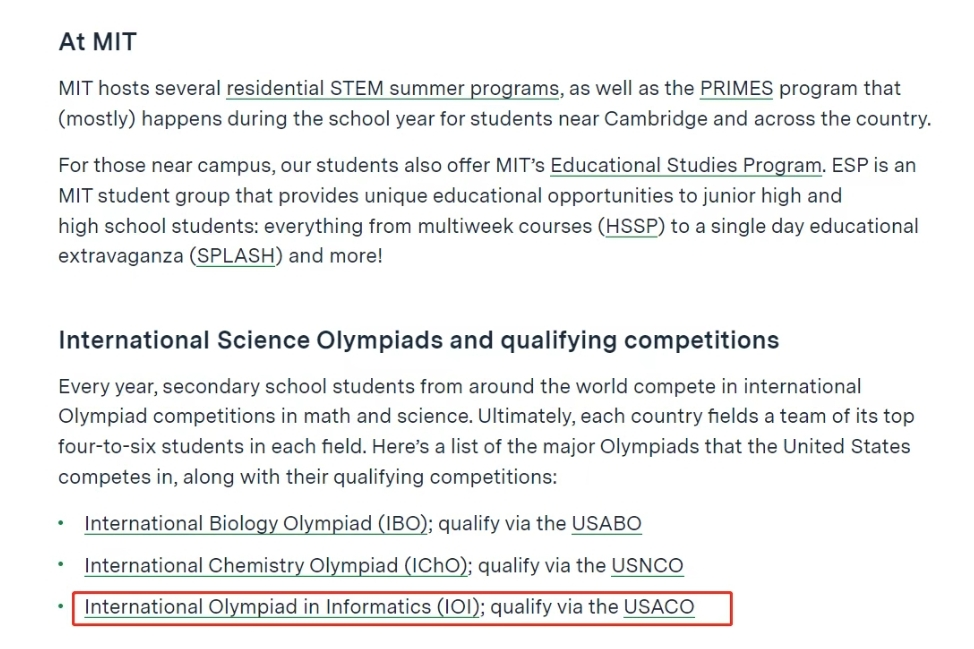This screenshot has height=649, width=974.
Task: Click the paragraph starting with Every year
Action: pos(486,432)
